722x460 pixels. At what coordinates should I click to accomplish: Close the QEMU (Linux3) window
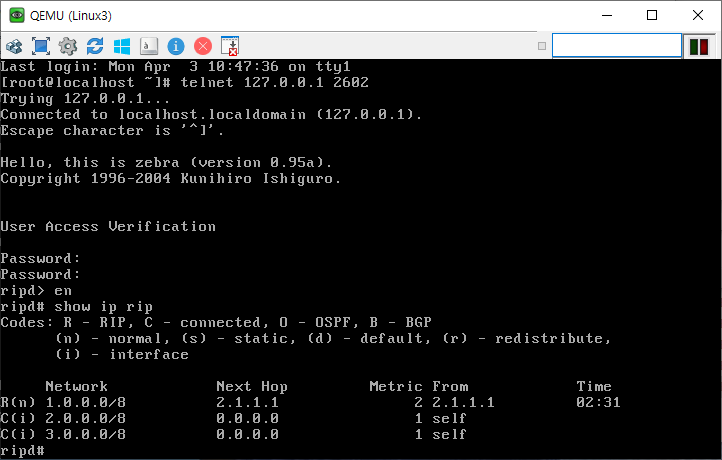tap(698, 15)
